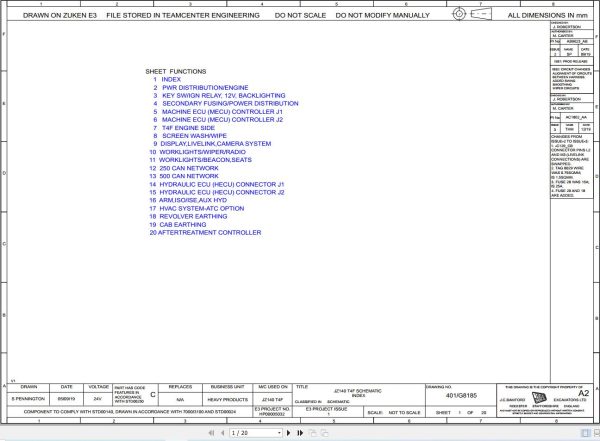Viewport: 600px width, 441px height.
Task: Click sheet 9 DISPLAY,LIVELINK,CAMERA SYSTEM
Action: 212,144
